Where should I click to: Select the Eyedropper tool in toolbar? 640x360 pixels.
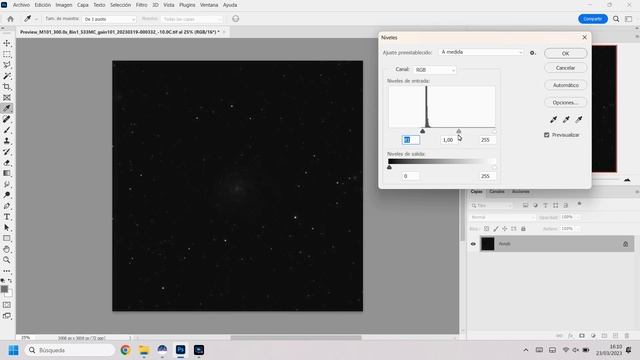pos(7,109)
